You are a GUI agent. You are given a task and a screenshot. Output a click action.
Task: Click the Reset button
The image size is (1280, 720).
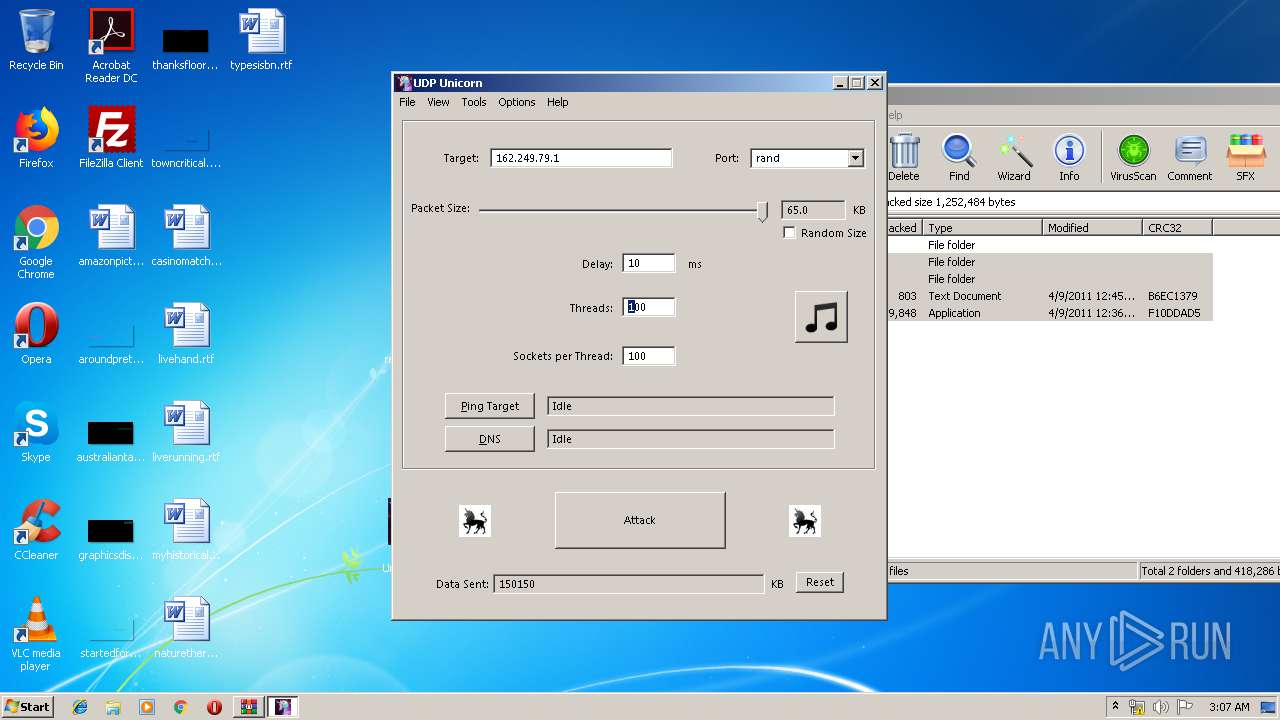click(820, 582)
